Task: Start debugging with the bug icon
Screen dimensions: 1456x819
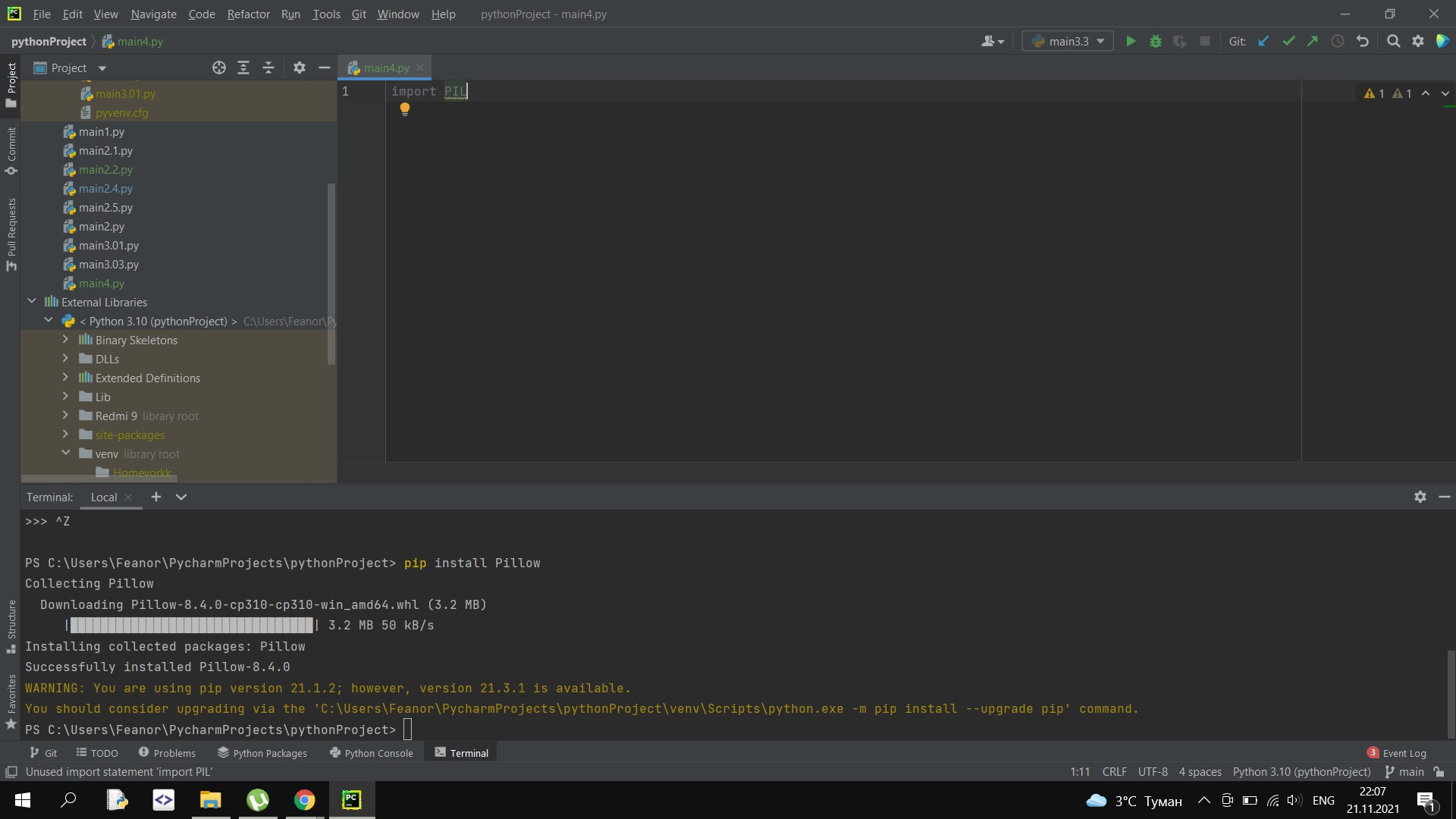Action: [x=1155, y=42]
